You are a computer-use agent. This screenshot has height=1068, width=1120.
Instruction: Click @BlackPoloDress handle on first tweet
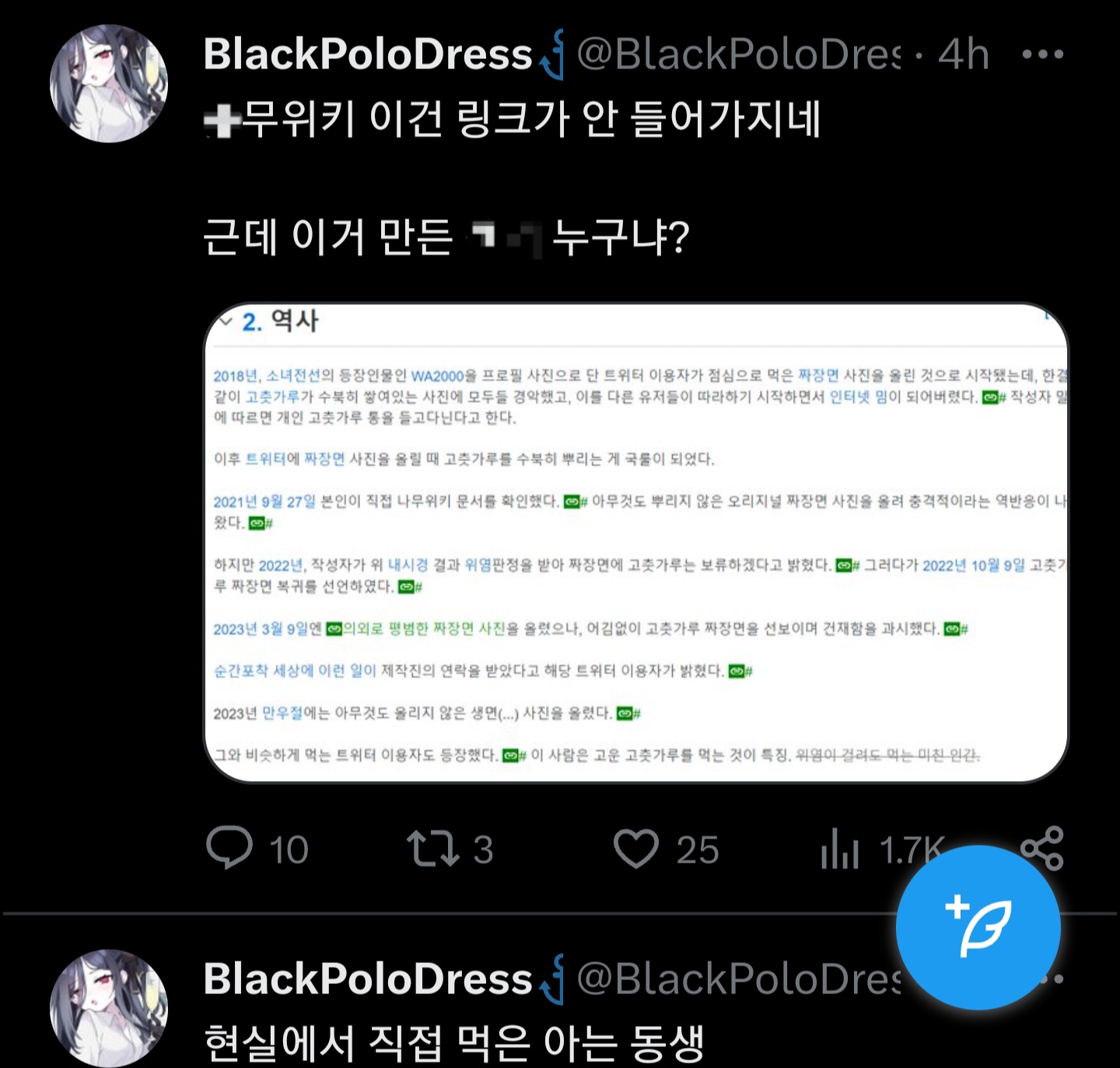pos(738,54)
